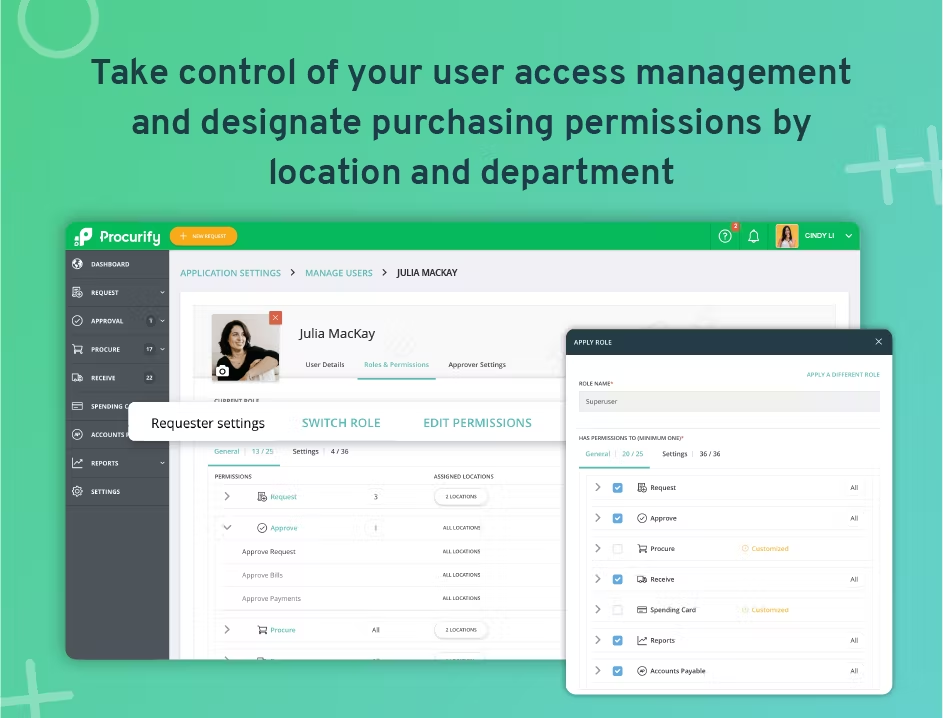The height and width of the screenshot is (718, 943).
Task: Open the help question mark icon
Action: click(x=725, y=236)
